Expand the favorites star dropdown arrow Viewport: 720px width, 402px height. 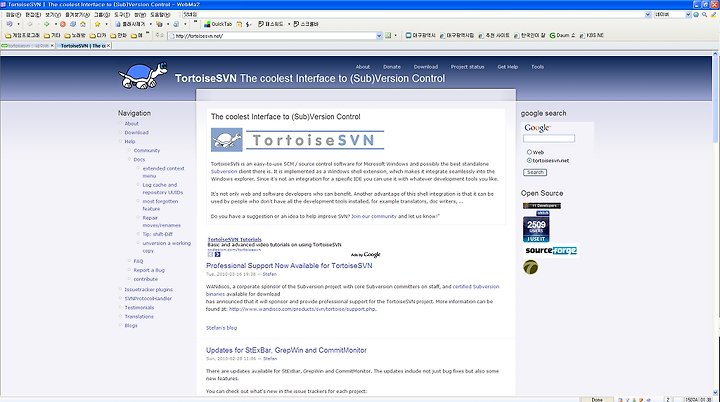[106, 24]
